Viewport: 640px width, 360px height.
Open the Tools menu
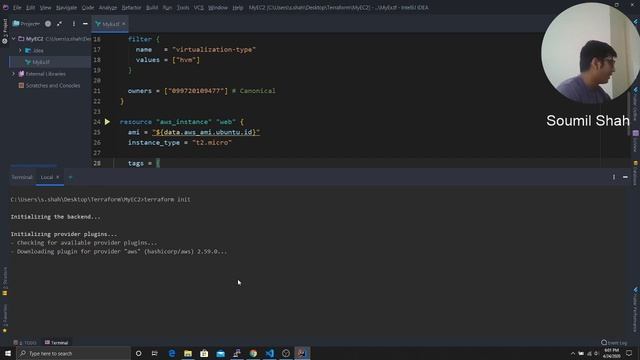click(183, 7)
